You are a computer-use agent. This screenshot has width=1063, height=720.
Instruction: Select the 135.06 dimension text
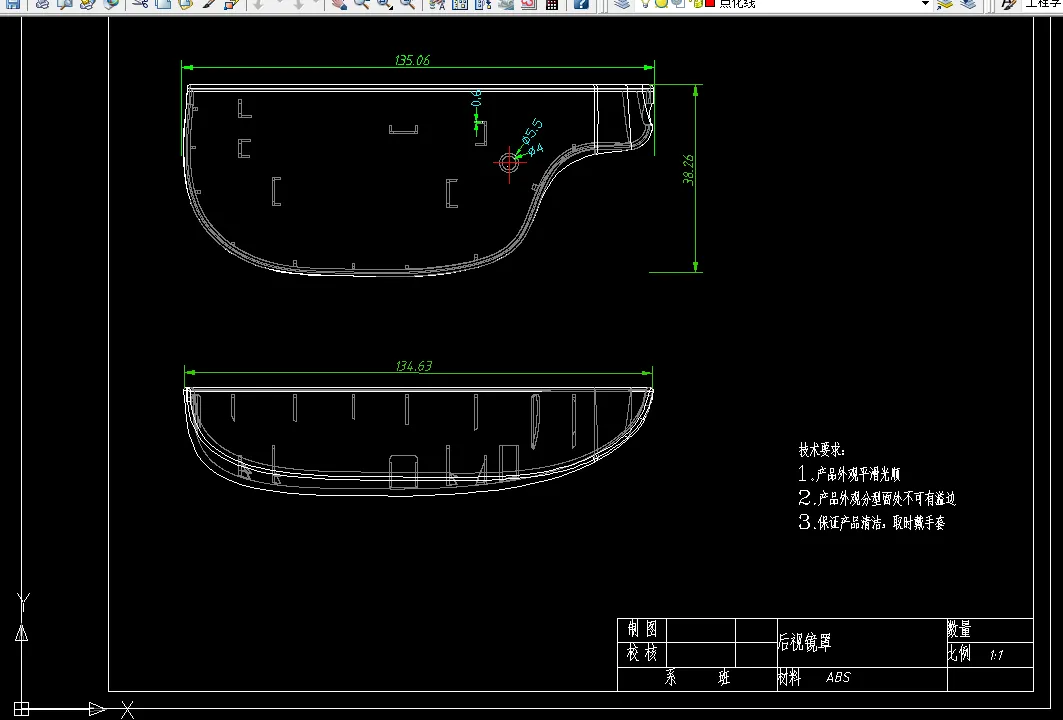412,60
